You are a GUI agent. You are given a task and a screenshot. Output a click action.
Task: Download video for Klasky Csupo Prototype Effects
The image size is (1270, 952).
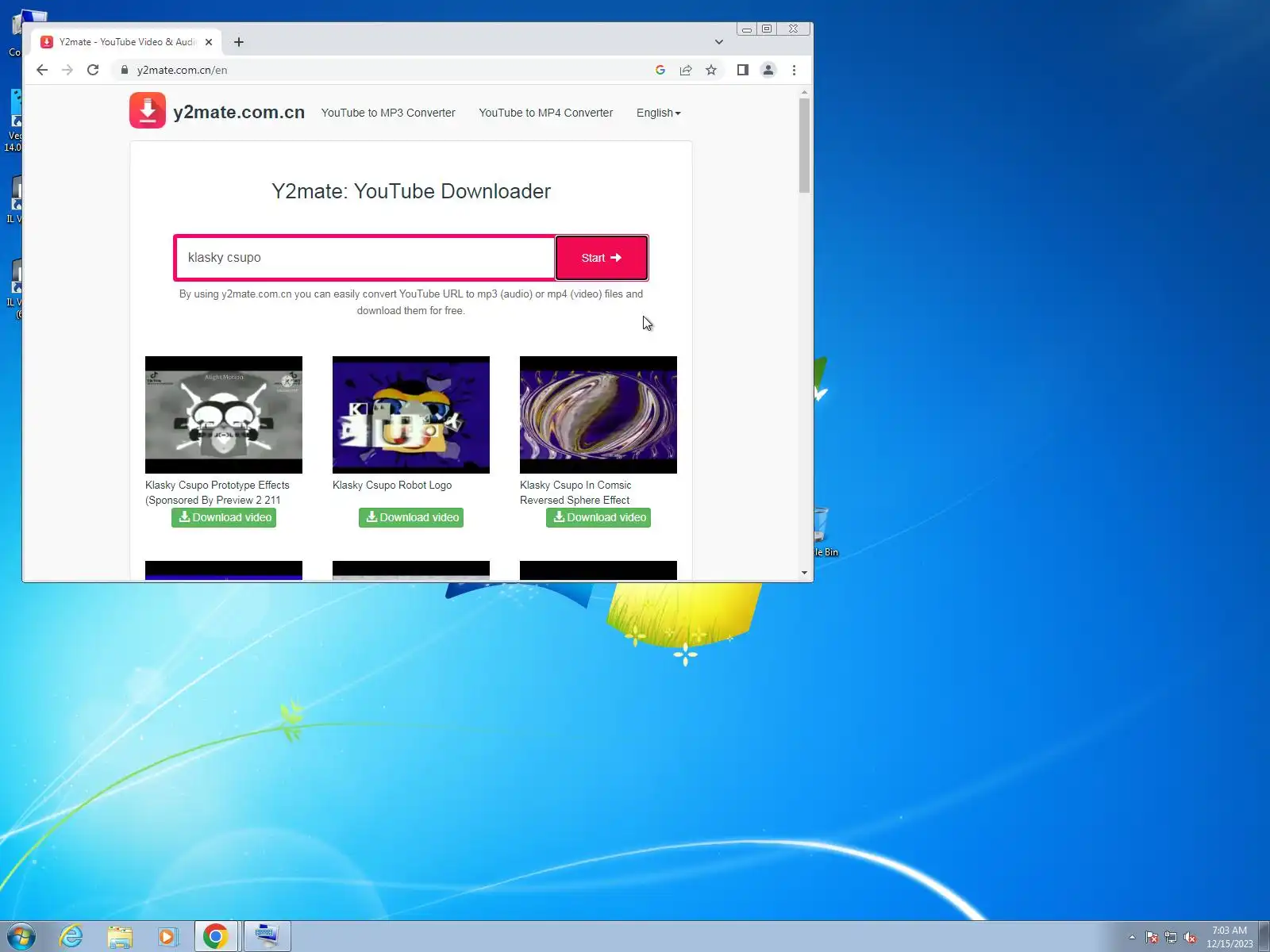pyautogui.click(x=224, y=517)
